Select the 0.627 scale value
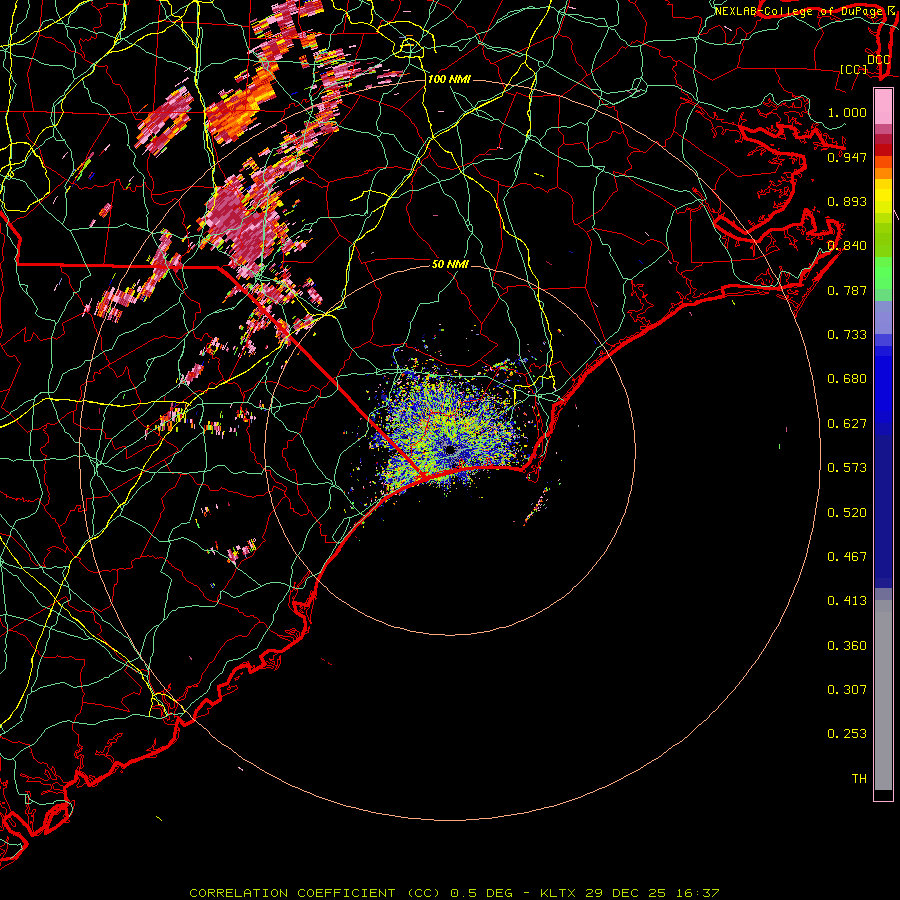 [847, 424]
